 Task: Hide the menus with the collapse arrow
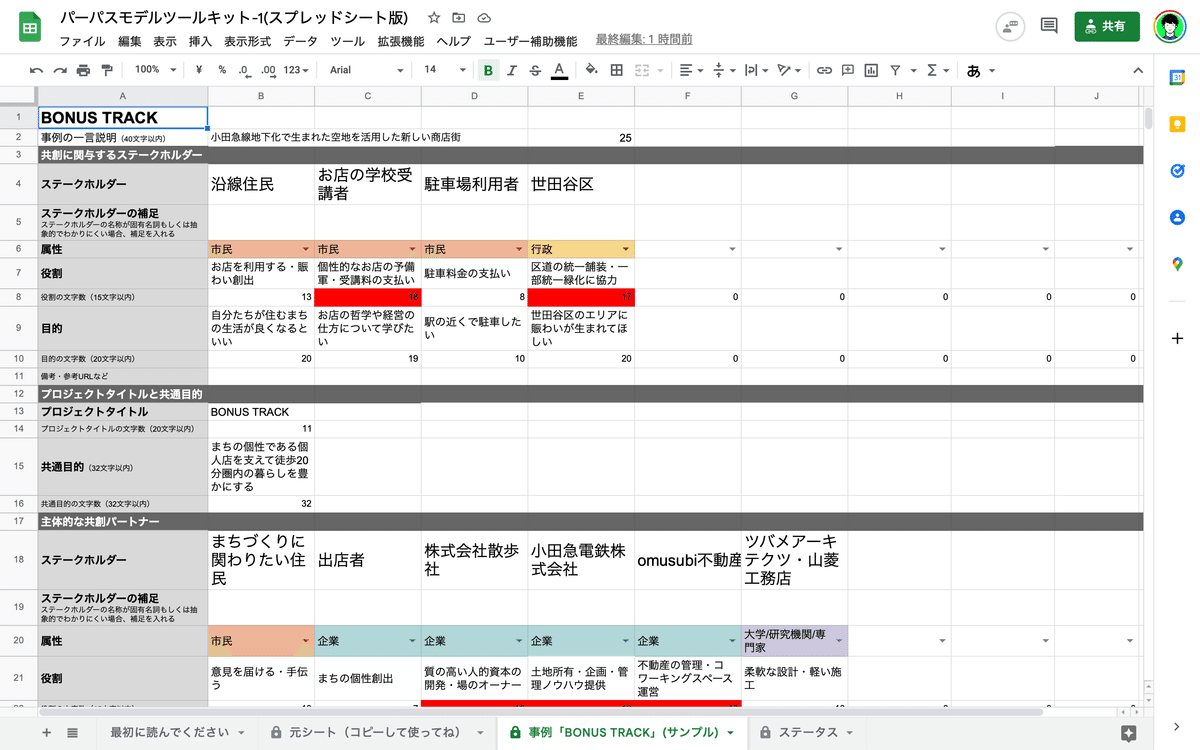(x=1137, y=70)
